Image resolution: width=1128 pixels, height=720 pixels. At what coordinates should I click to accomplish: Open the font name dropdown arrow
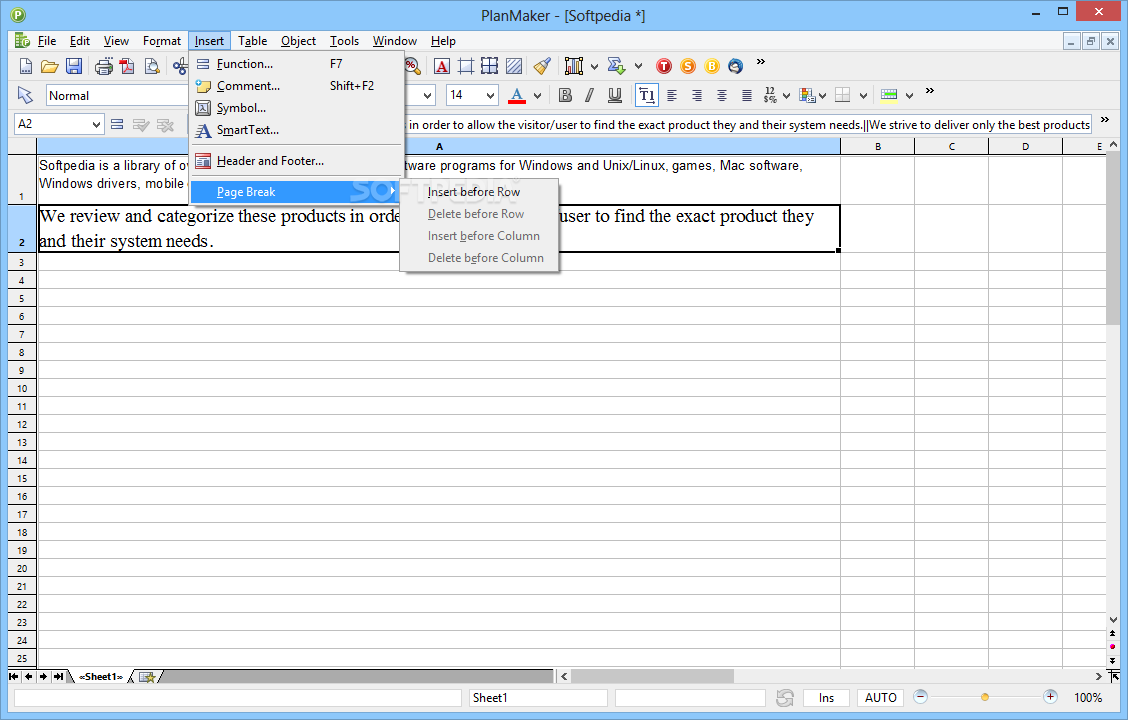427,95
